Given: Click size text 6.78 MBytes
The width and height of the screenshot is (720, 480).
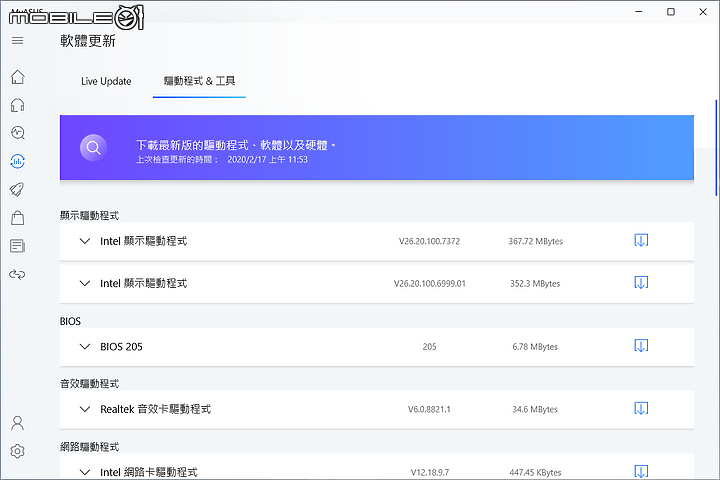Looking at the screenshot, I should [x=535, y=347].
